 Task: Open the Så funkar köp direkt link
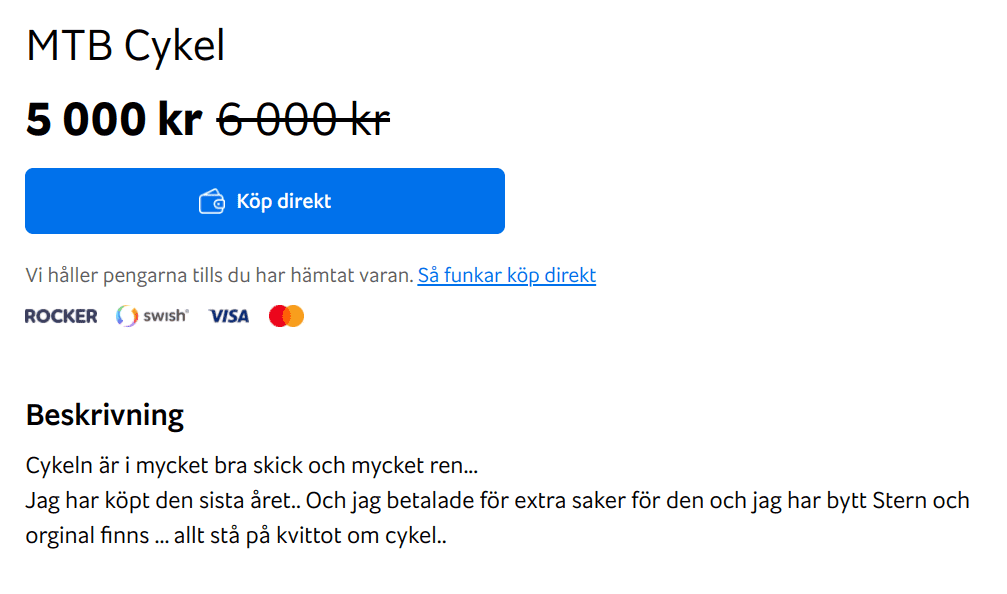pos(505,275)
